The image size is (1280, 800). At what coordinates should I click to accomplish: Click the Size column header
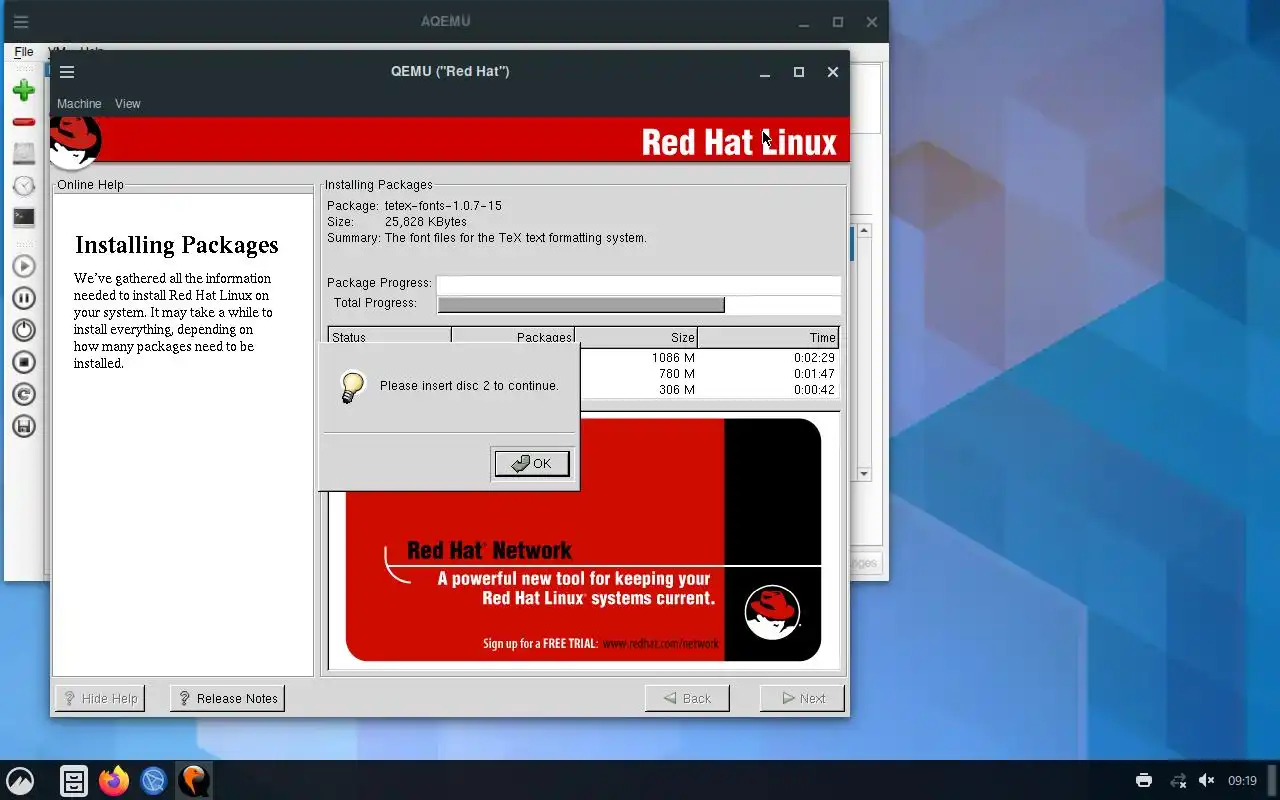(x=636, y=337)
